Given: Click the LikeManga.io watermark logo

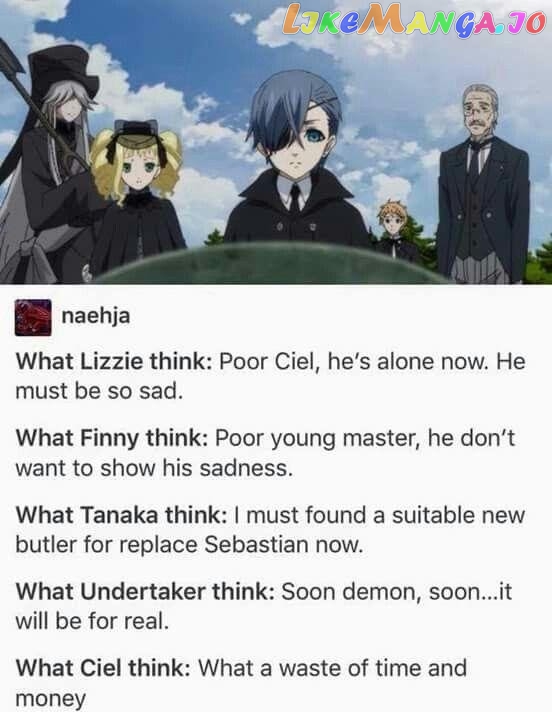Looking at the screenshot, I should click(x=414, y=20).
